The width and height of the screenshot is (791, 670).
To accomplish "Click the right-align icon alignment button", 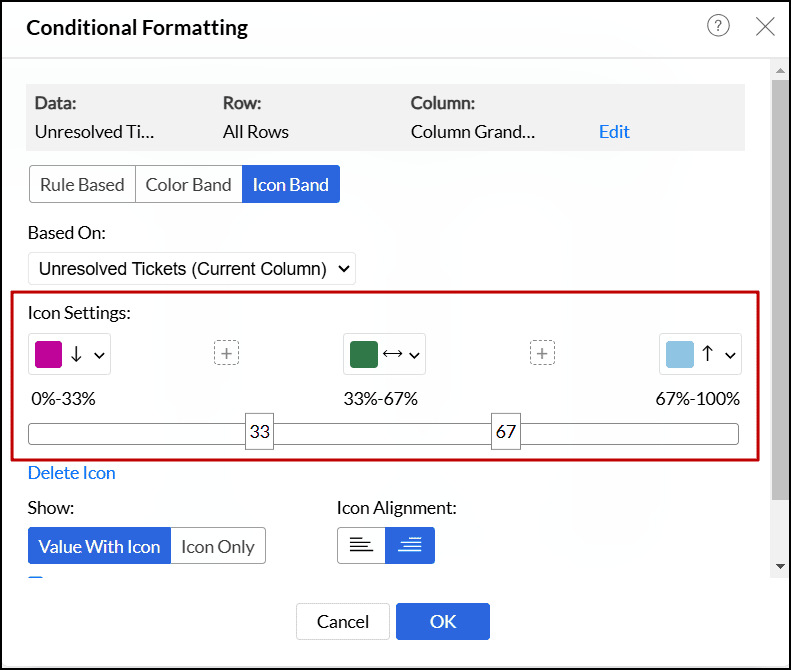I will click(x=410, y=546).
